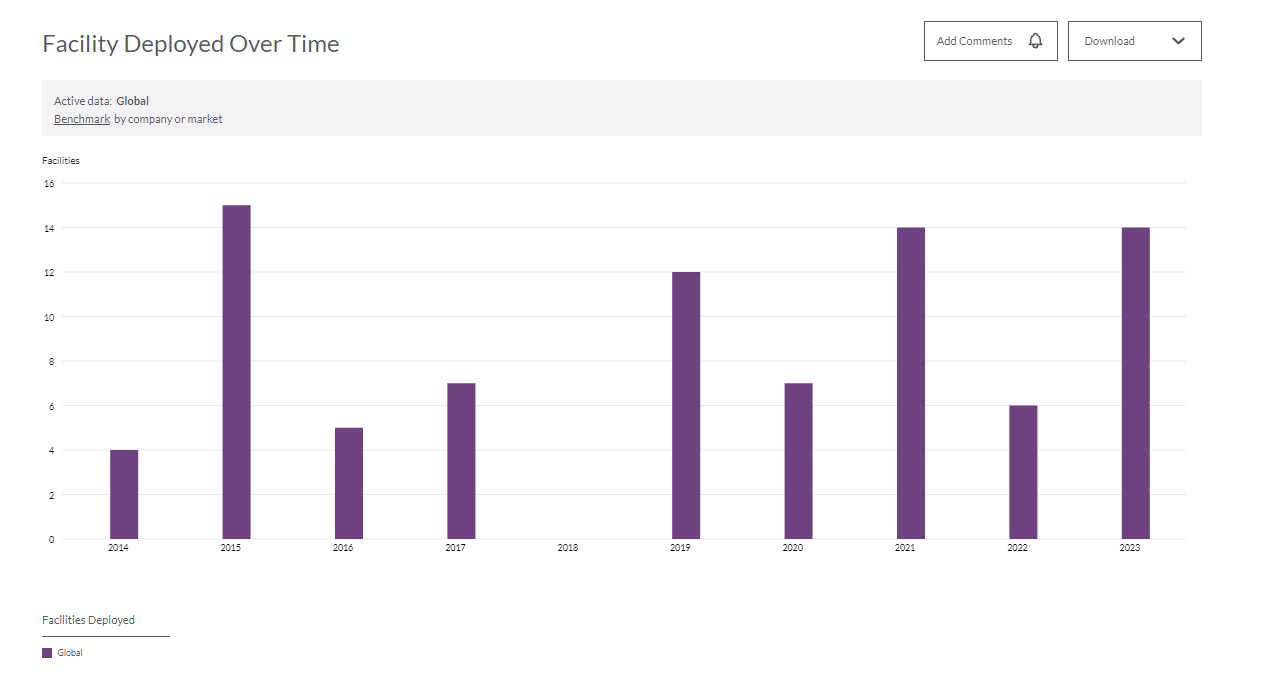1261x684 pixels.
Task: Click the 2015 bar in the chart
Action: pyautogui.click(x=236, y=372)
